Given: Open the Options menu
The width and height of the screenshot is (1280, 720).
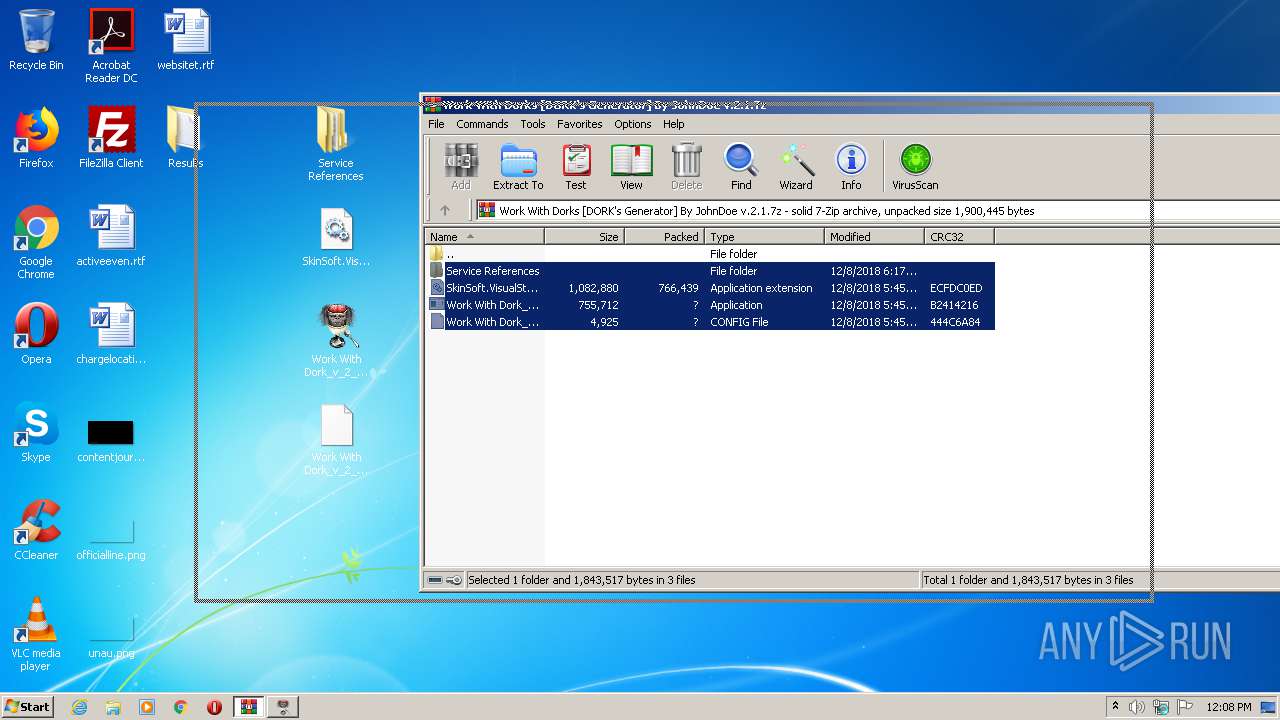Looking at the screenshot, I should pyautogui.click(x=633, y=124).
